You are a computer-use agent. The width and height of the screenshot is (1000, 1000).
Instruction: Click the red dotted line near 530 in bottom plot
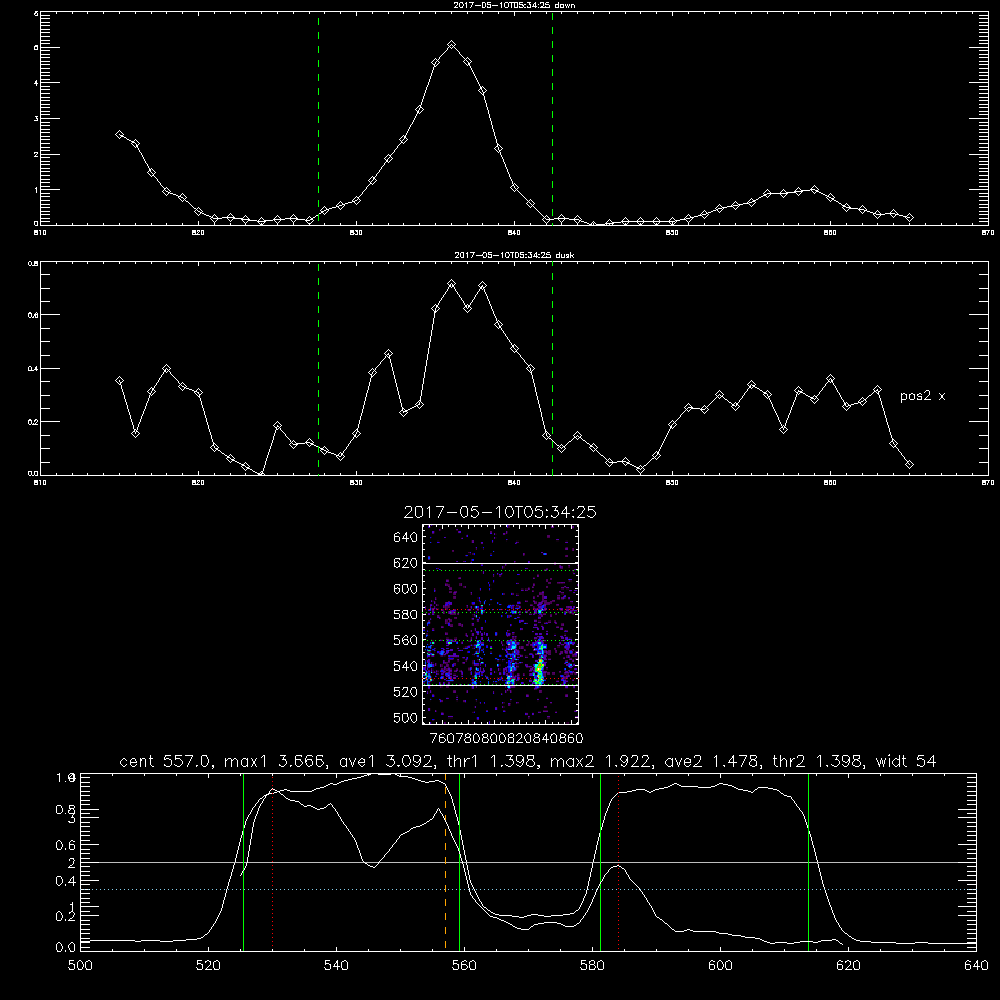[x=272, y=861]
